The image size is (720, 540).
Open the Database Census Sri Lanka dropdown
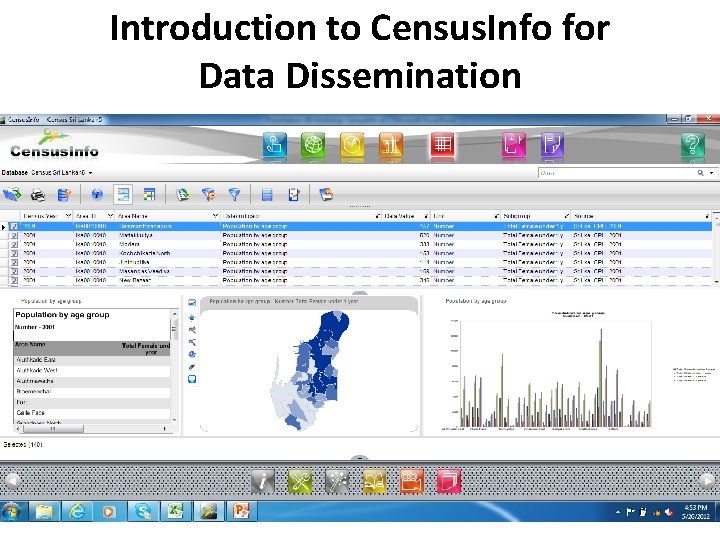tap(90, 173)
